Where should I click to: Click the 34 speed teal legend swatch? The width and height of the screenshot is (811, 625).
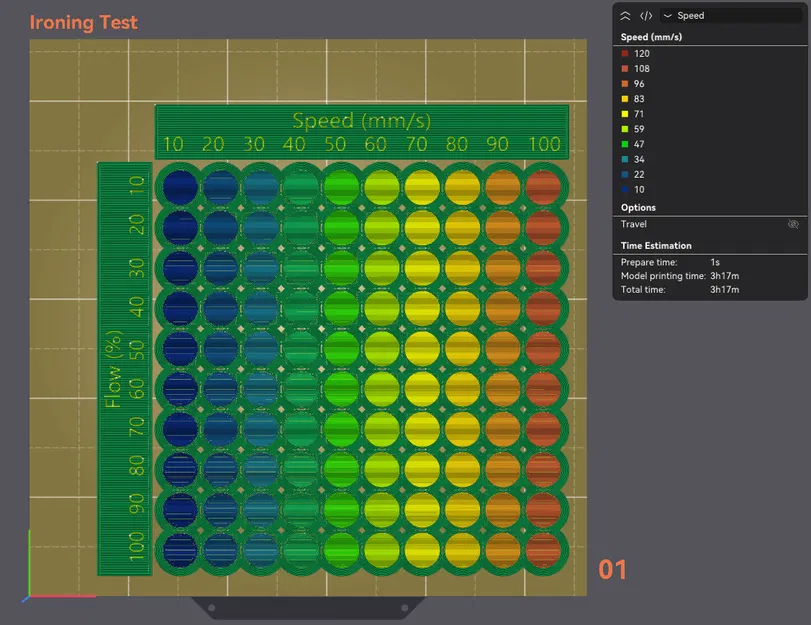[x=625, y=159]
